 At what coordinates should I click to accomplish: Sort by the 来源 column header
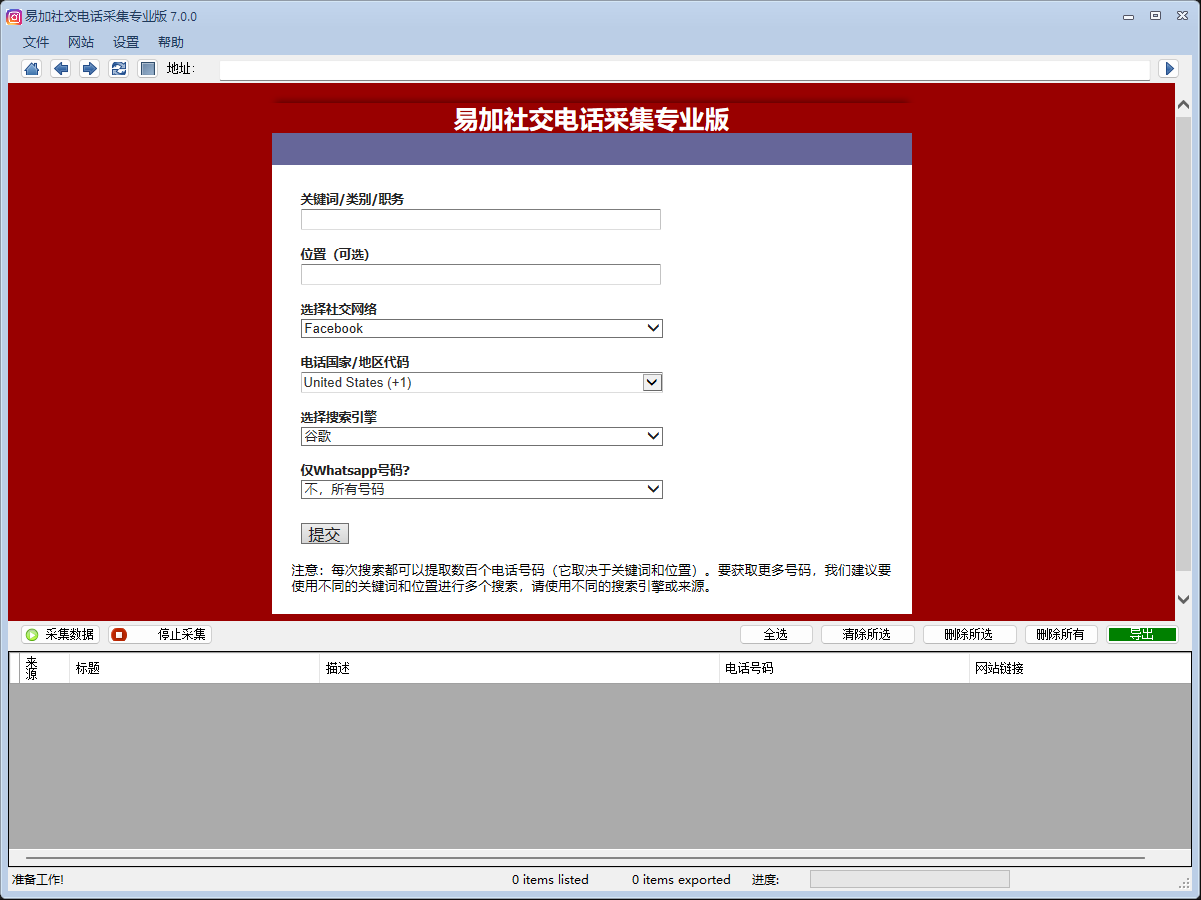pos(44,668)
